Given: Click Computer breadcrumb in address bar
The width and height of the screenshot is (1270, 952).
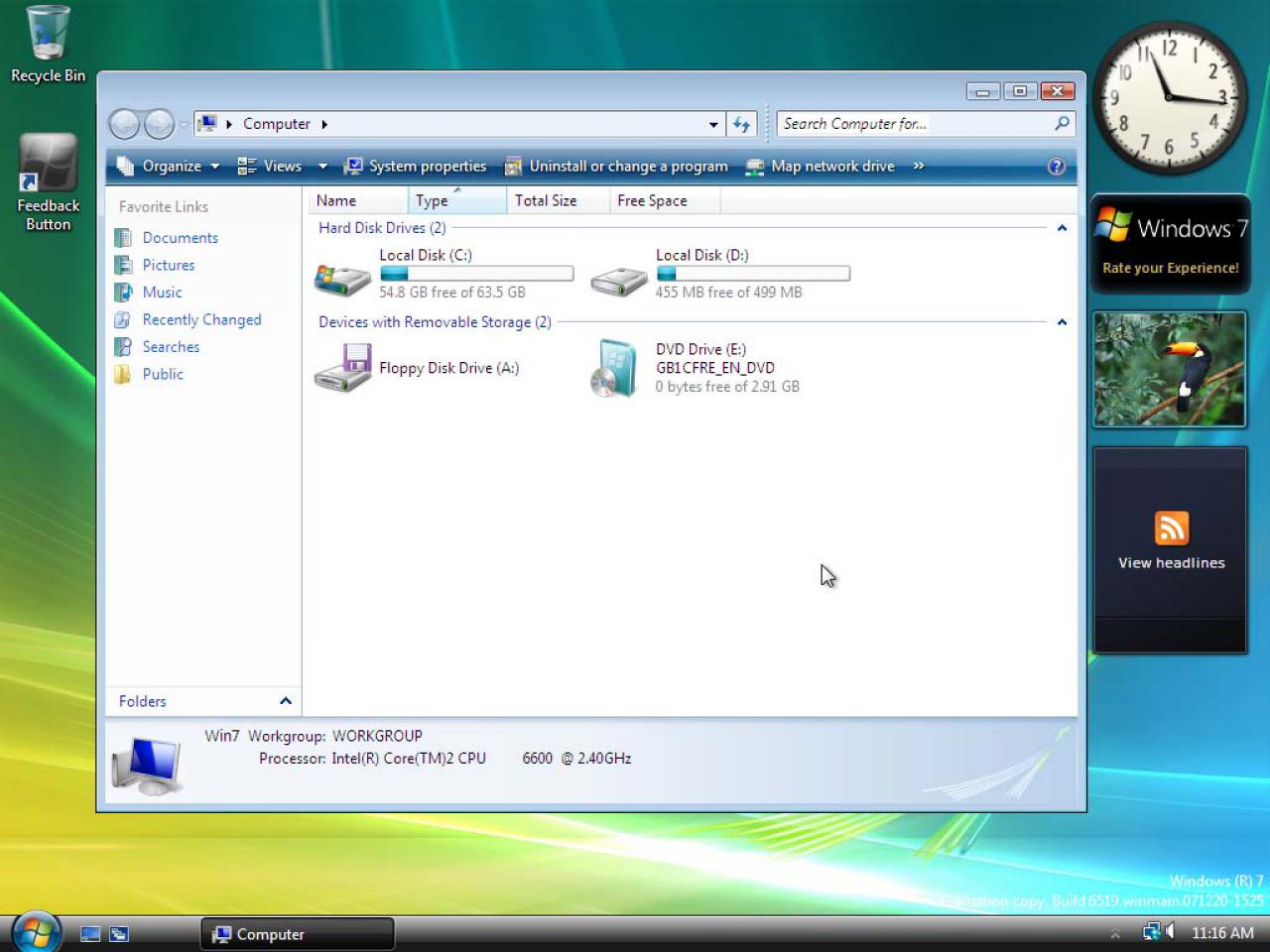Looking at the screenshot, I should (277, 124).
